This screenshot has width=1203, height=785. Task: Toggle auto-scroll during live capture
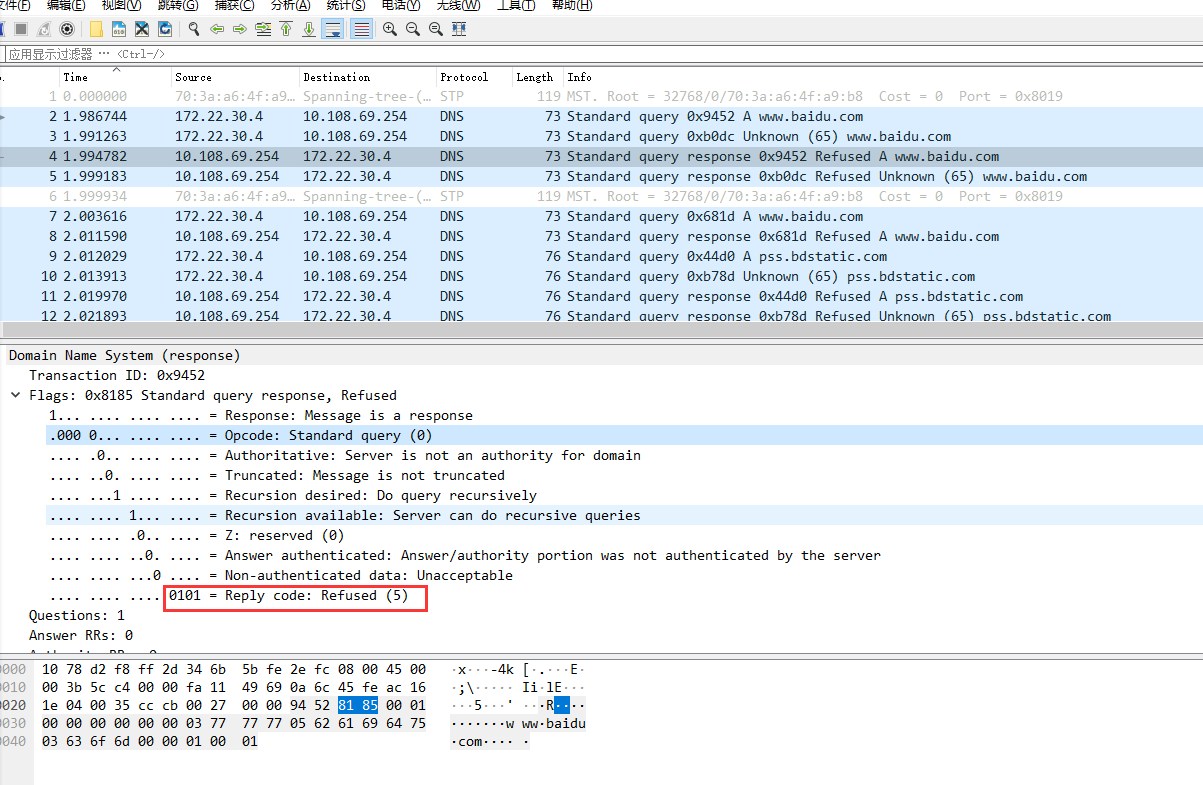pos(333,29)
